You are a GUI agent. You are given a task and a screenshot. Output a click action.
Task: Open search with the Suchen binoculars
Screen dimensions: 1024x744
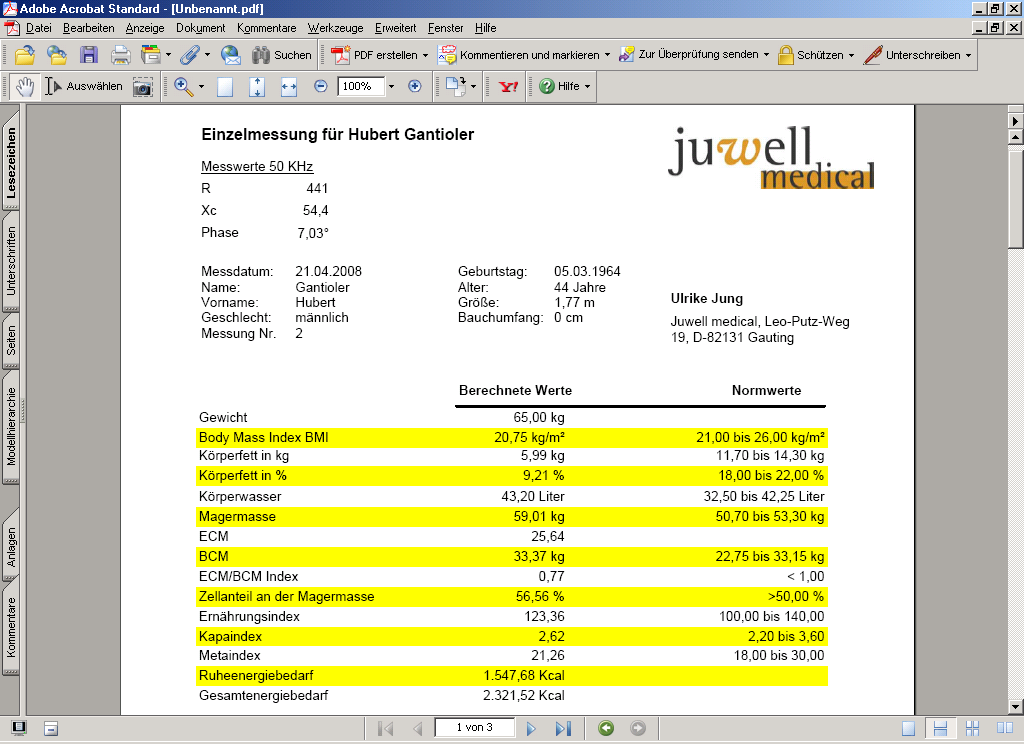pyautogui.click(x=282, y=55)
